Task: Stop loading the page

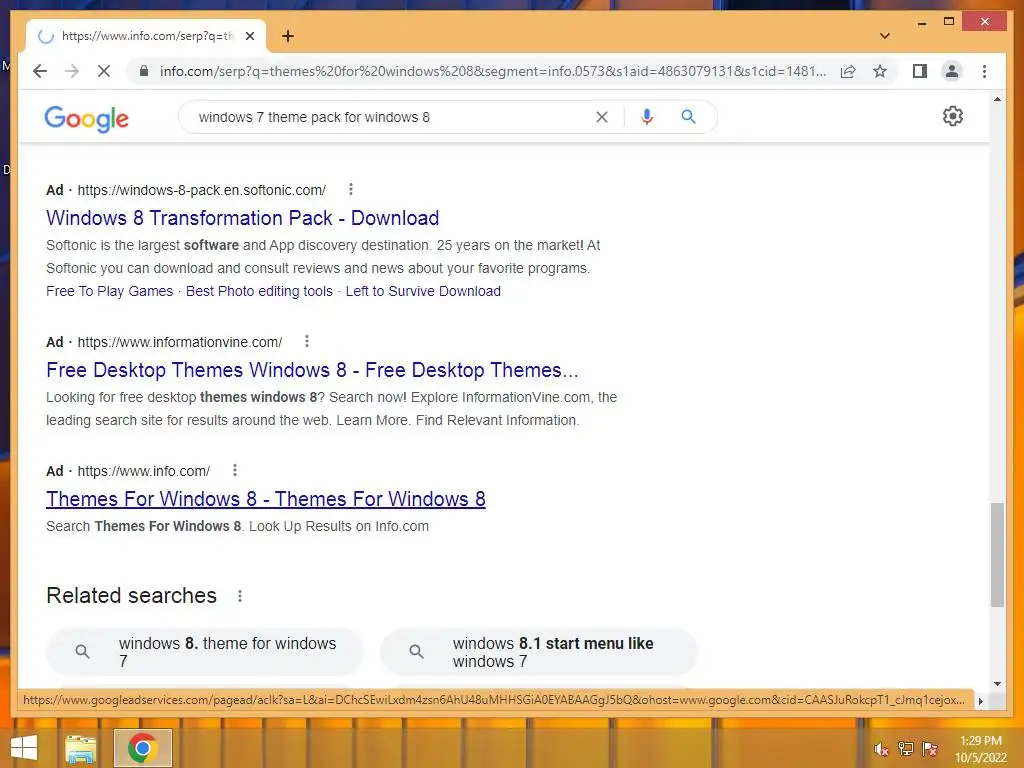Action: pyautogui.click(x=104, y=71)
